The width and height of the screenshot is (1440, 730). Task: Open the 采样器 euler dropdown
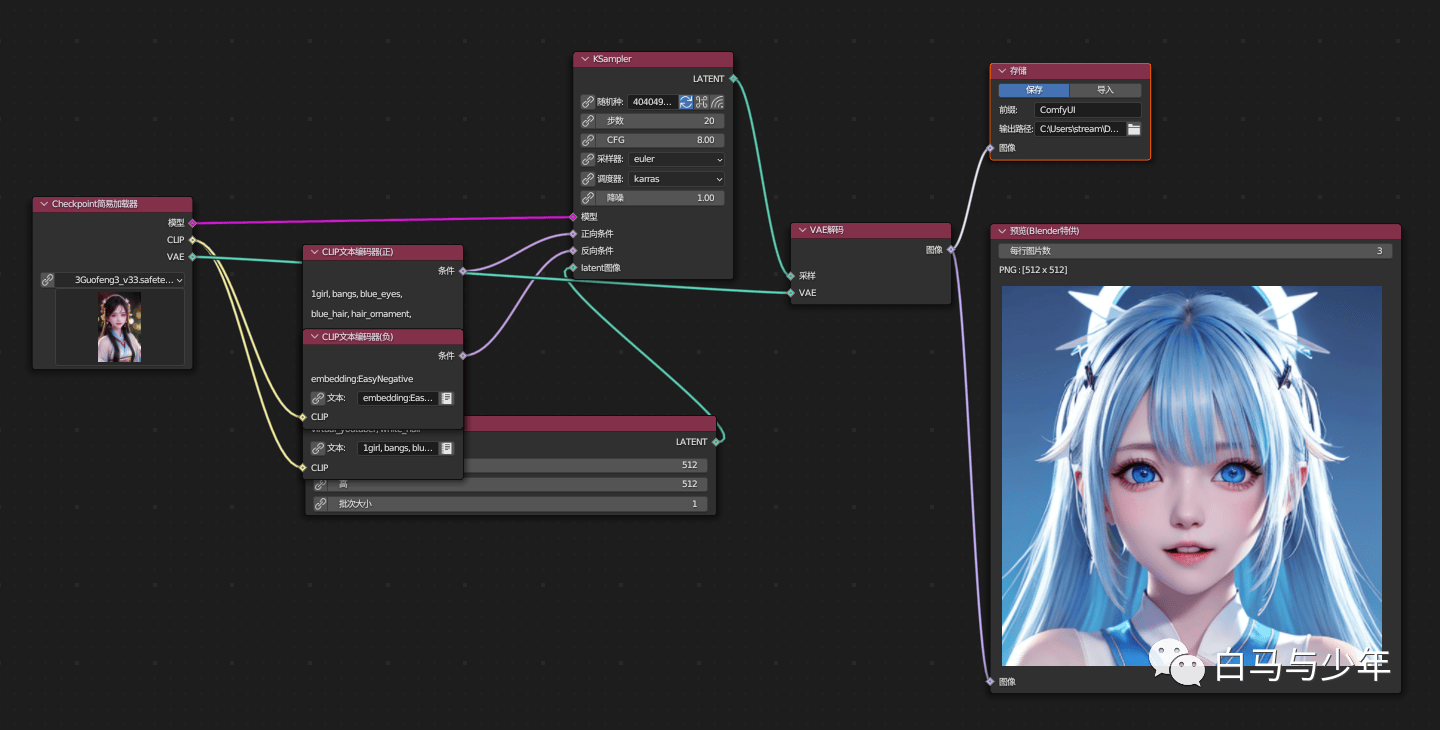(677, 159)
